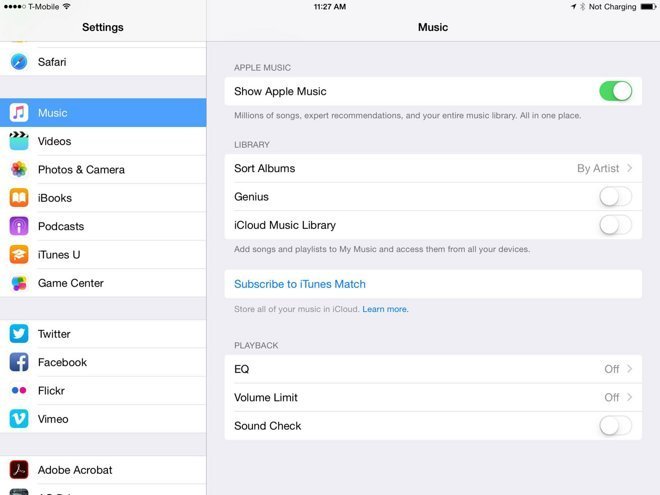Turn off Show Apple Music switch
This screenshot has width=660, height=495.
click(x=615, y=92)
